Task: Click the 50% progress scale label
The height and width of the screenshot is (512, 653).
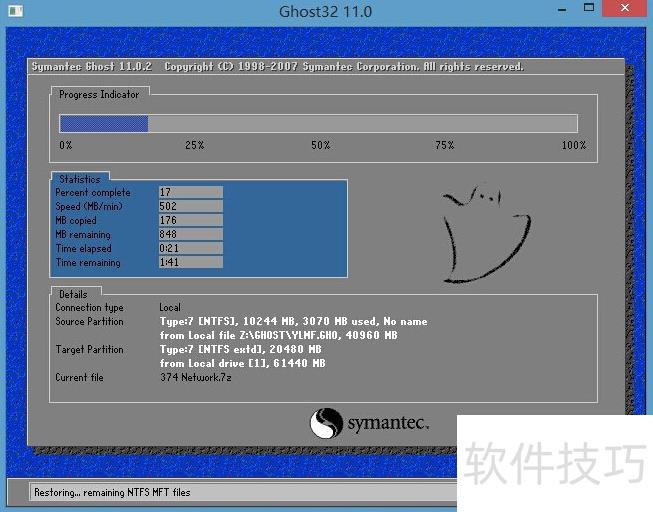Action: point(321,145)
